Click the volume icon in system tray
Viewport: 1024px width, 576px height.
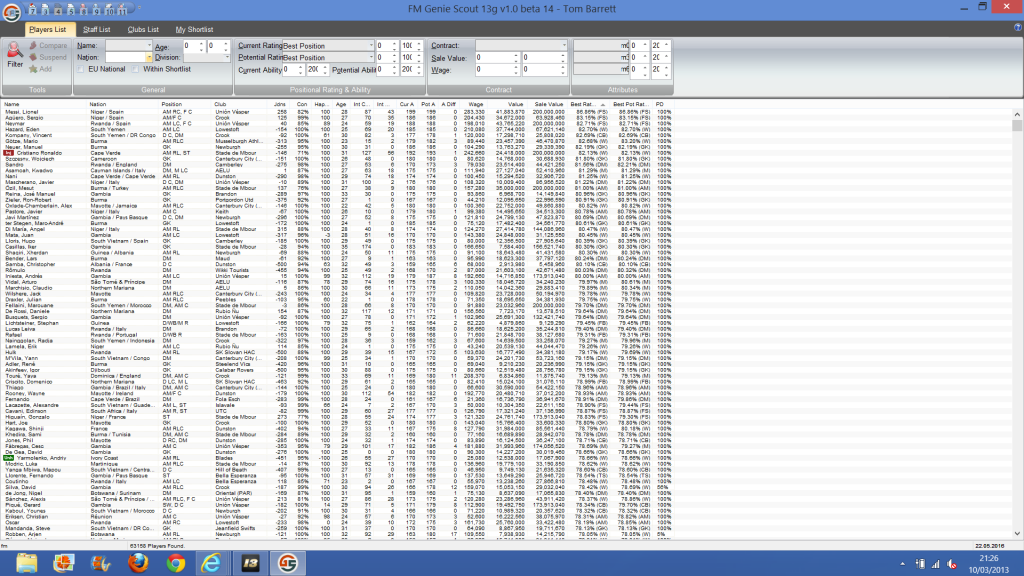point(952,564)
